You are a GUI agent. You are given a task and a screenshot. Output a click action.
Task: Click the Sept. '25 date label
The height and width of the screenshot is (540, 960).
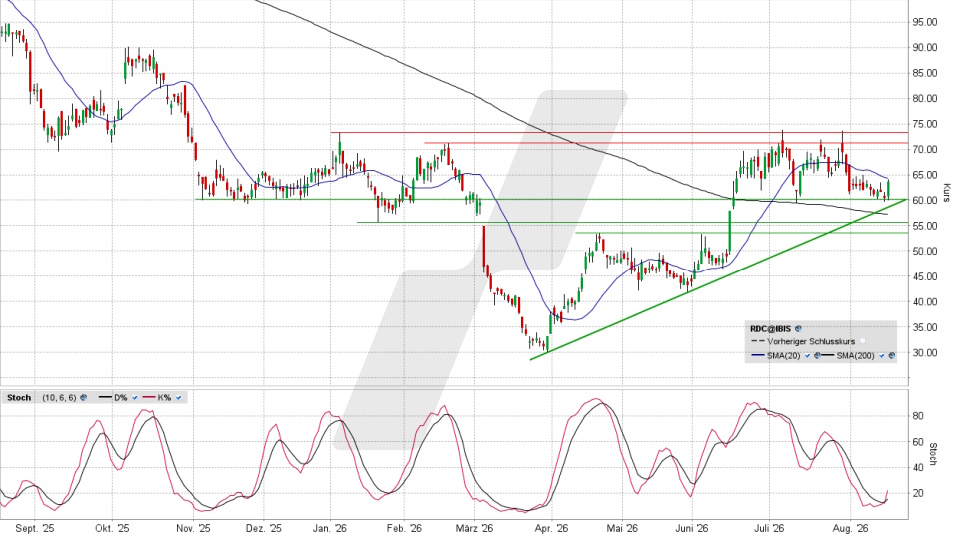tap(35, 528)
